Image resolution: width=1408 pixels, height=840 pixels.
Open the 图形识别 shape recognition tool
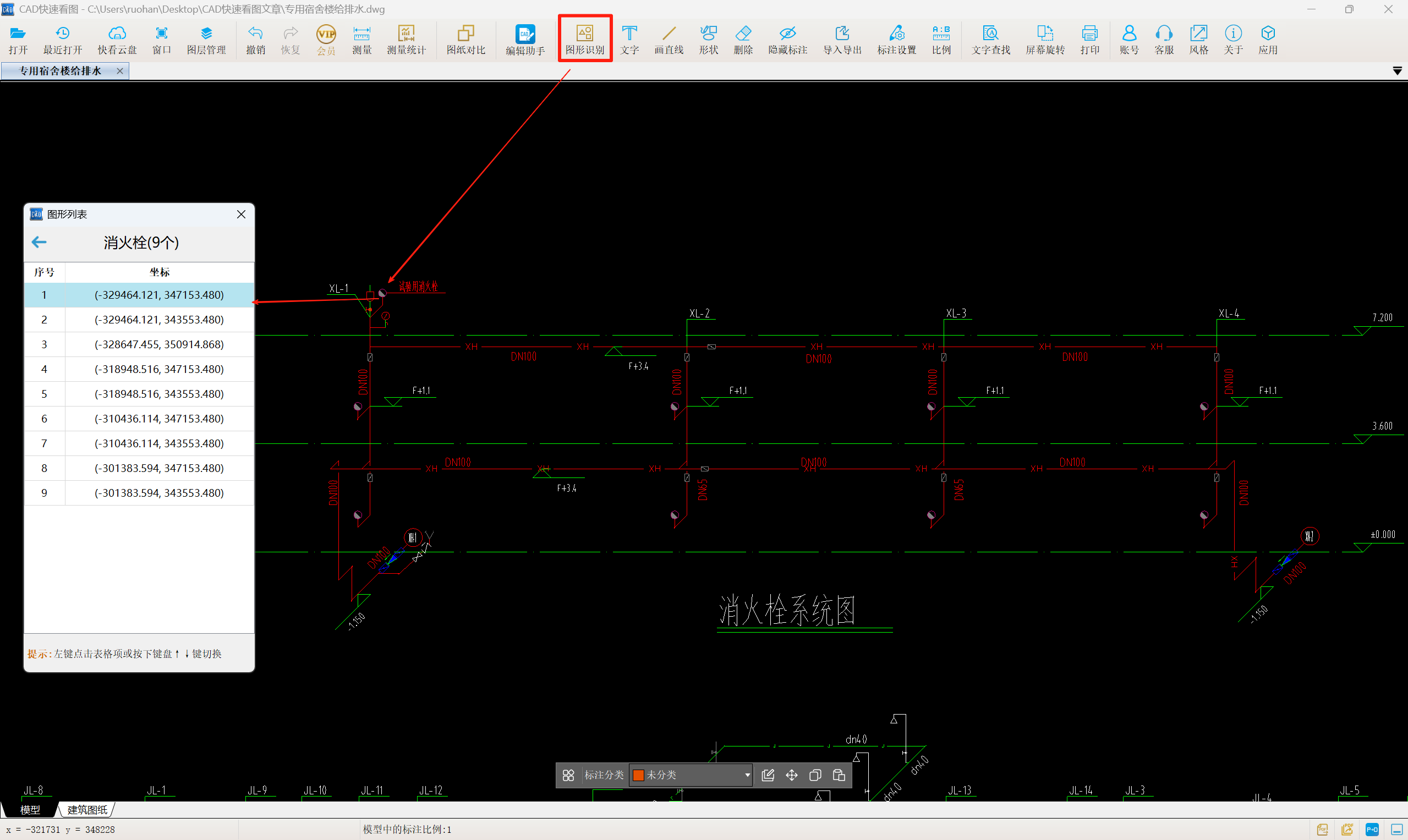[x=585, y=39]
